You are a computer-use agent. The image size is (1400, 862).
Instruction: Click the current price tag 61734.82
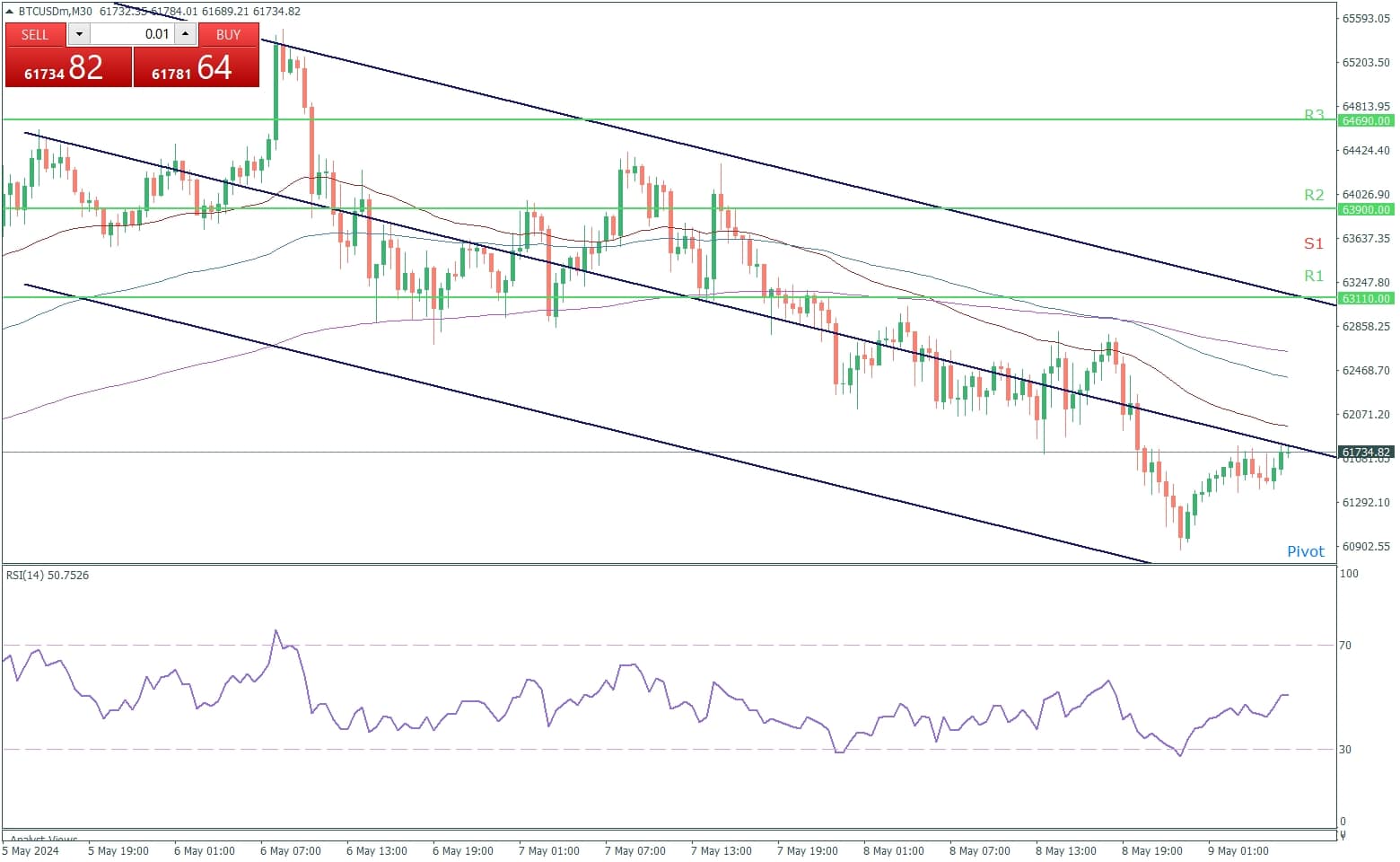1366,453
